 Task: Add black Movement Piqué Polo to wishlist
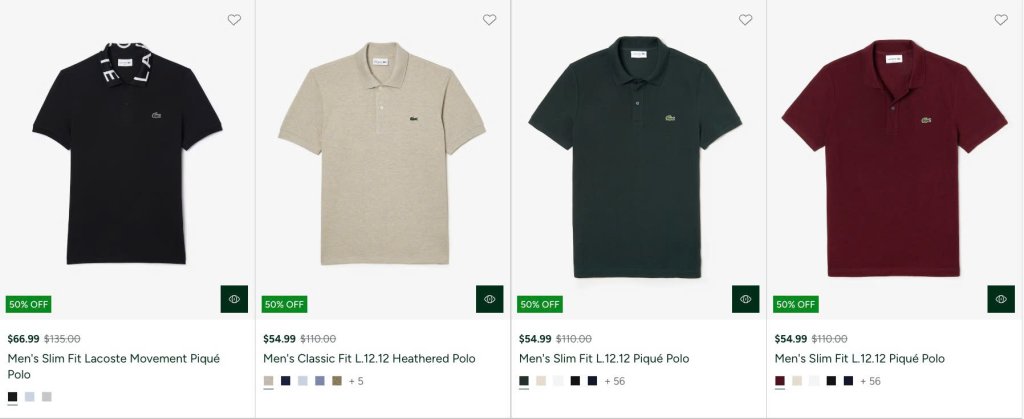[234, 20]
